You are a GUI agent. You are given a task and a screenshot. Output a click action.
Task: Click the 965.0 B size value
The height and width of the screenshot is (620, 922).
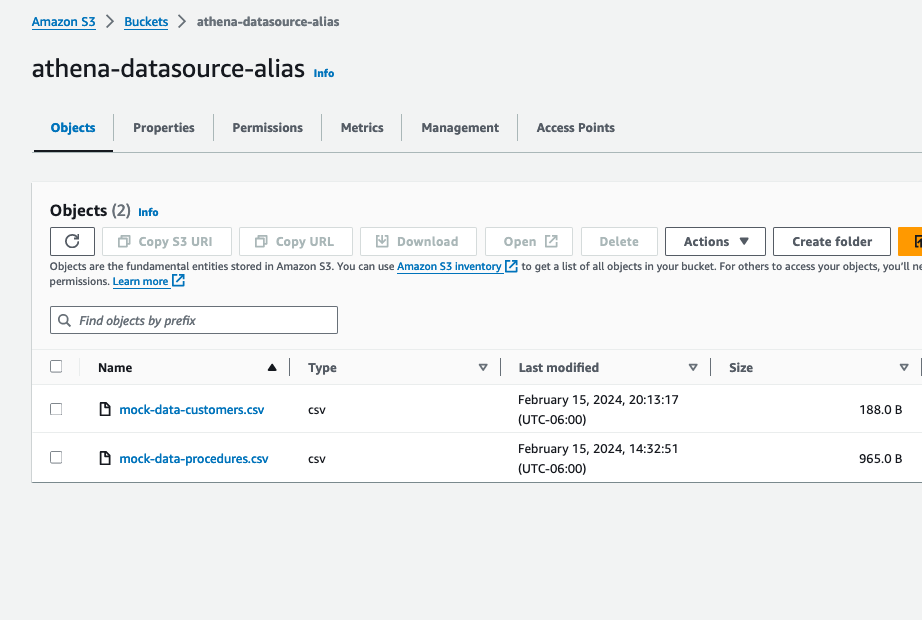click(880, 458)
